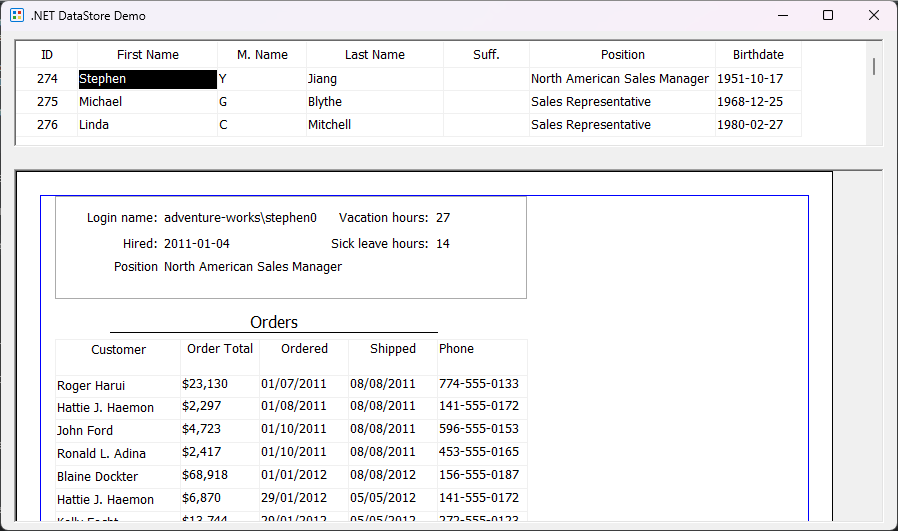The height and width of the screenshot is (531, 898).
Task: Click the .NET DataStore Demo app icon
Action: click(17, 16)
